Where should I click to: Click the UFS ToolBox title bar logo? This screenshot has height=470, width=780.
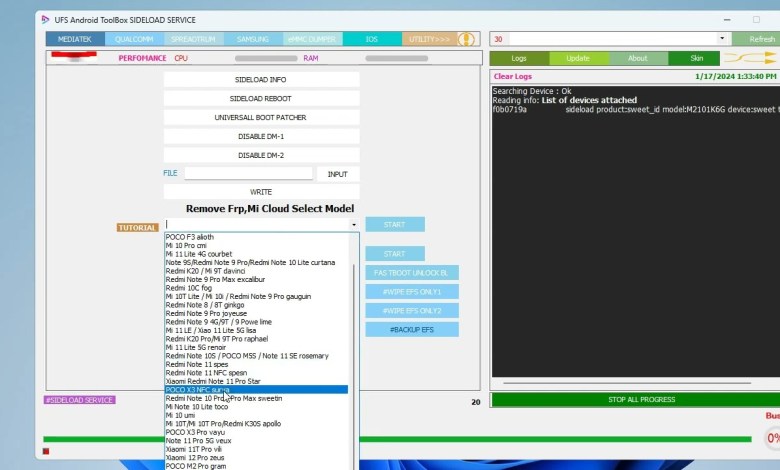click(41, 20)
